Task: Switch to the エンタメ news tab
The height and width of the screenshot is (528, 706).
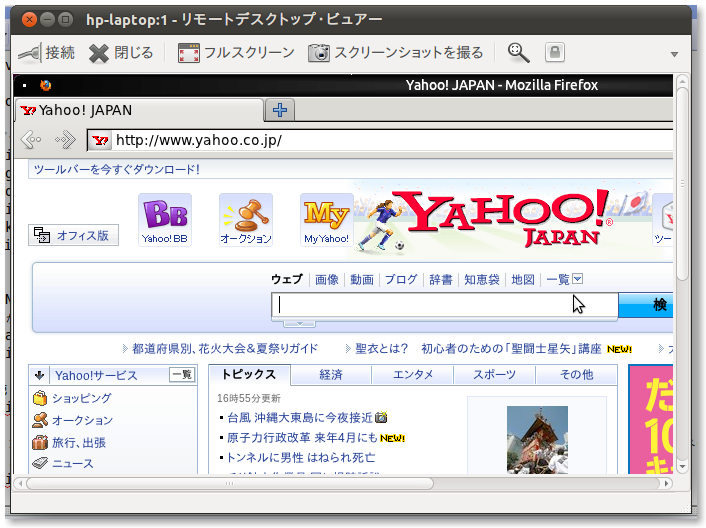Action: pos(413,375)
